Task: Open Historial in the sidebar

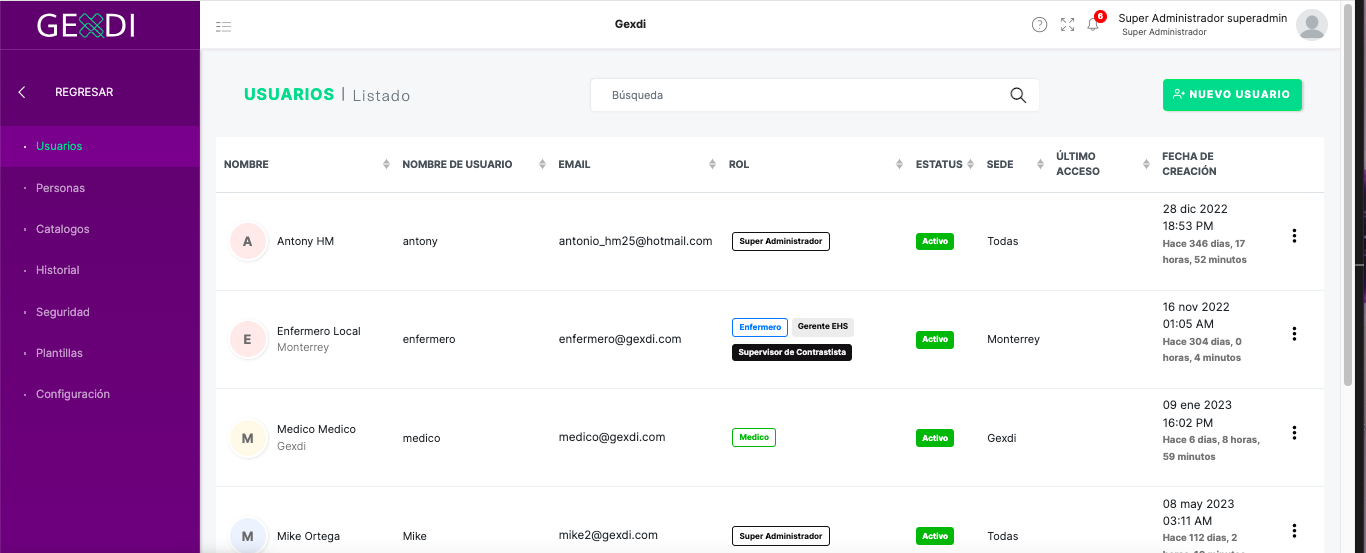Action: 57,270
